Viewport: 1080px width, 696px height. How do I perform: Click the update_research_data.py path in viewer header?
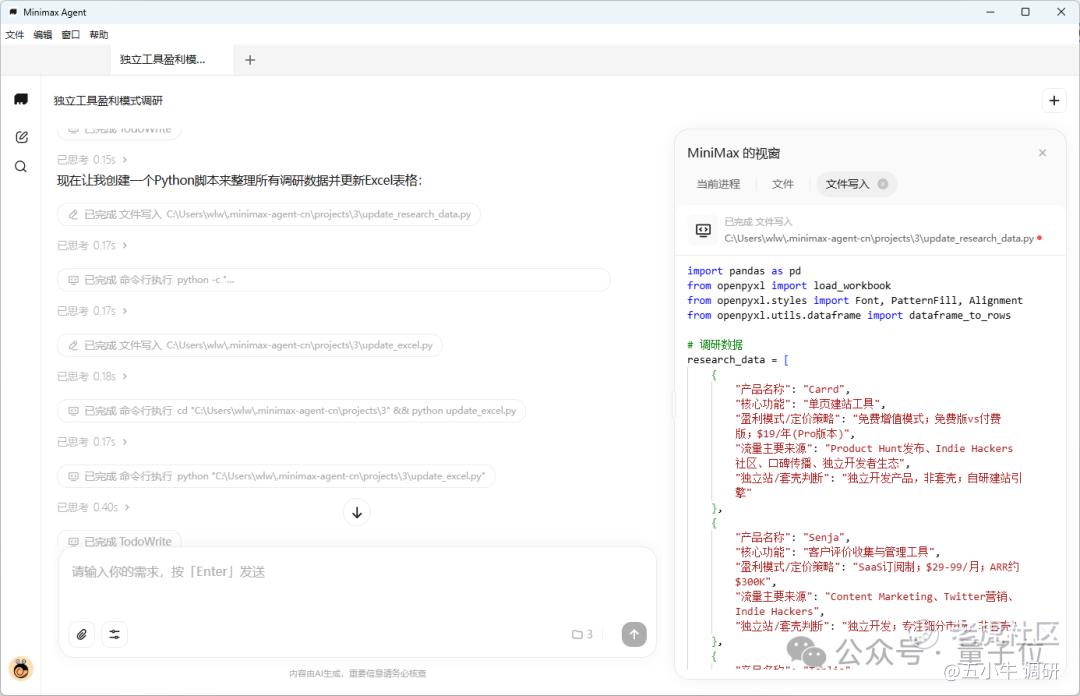(x=879, y=238)
